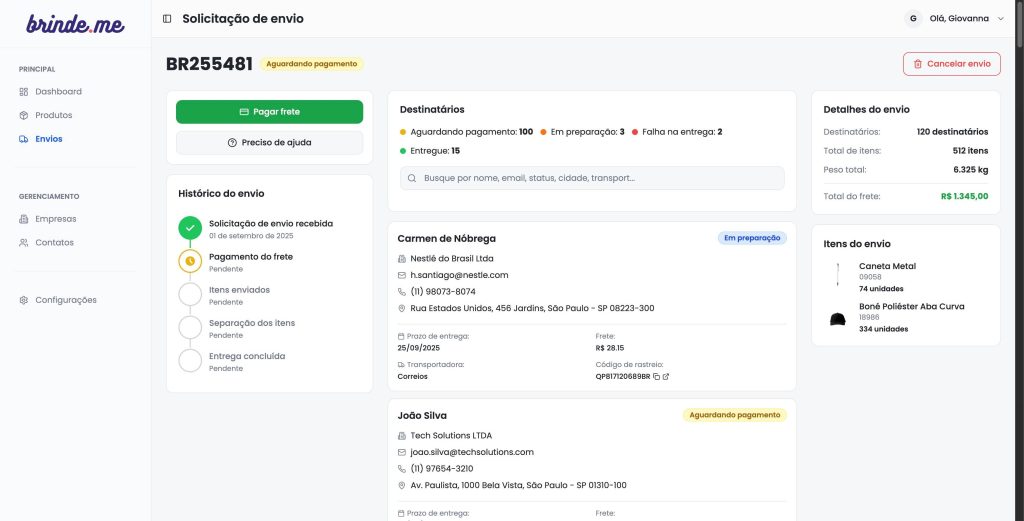Viewport: 1024px width, 521px height.
Task: Copy the tracking code QP817120689BR
Action: [x=656, y=377]
